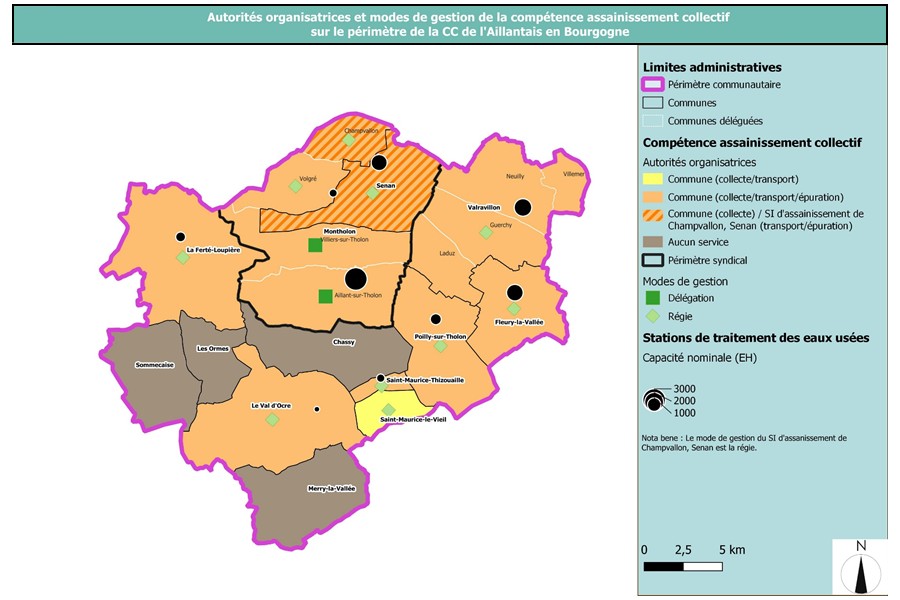
Task: Click the Saint-Maurice-le-Vieil label
Action: tap(413, 419)
